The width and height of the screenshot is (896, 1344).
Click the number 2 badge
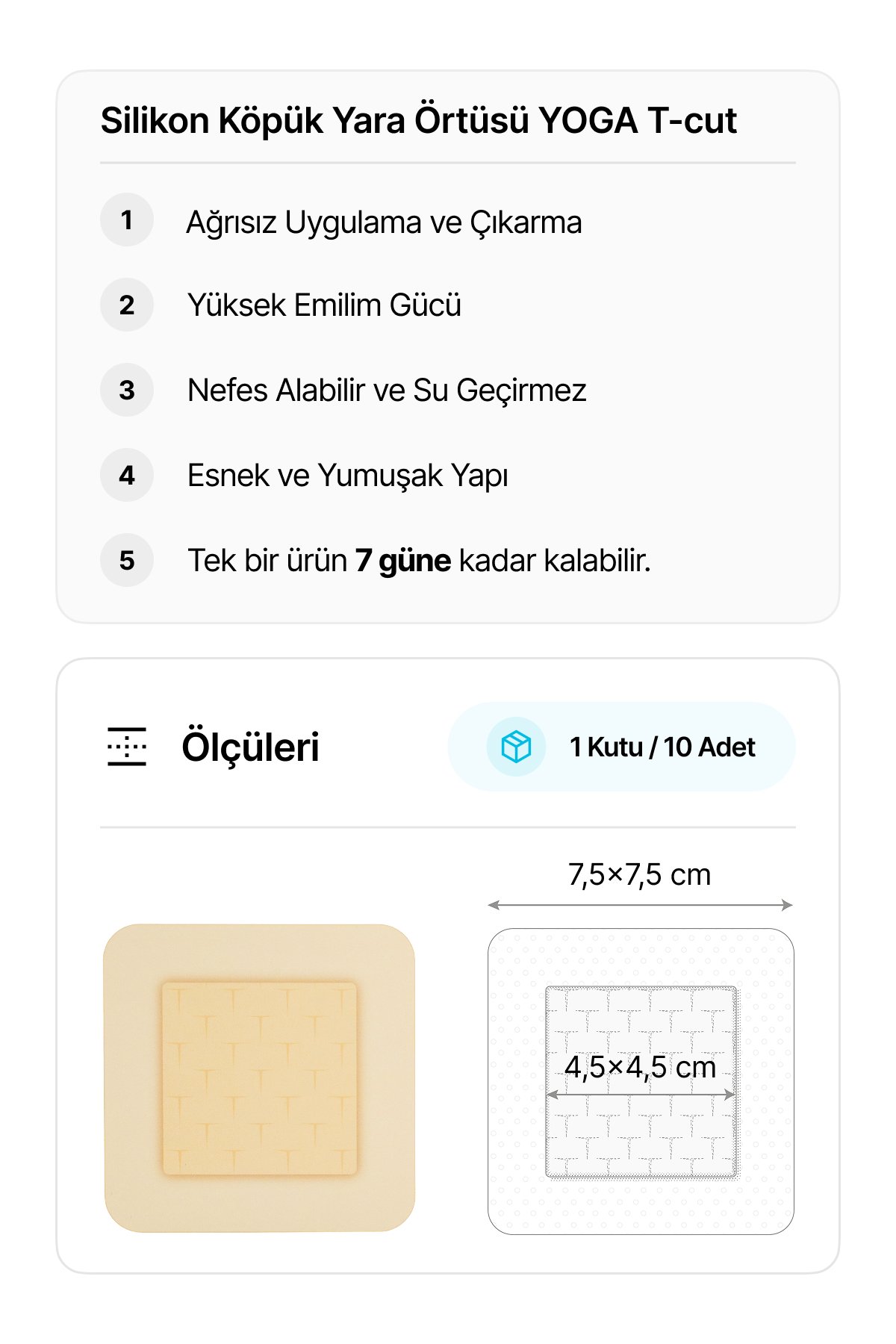click(x=127, y=305)
